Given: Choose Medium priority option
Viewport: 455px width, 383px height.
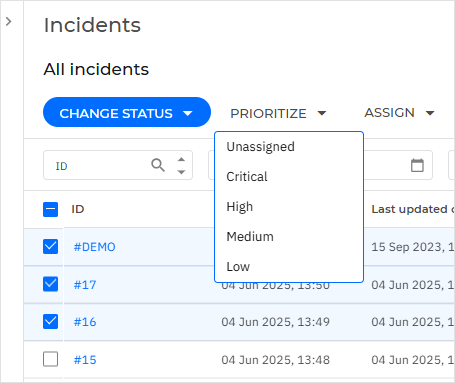Looking at the screenshot, I should (x=289, y=237).
